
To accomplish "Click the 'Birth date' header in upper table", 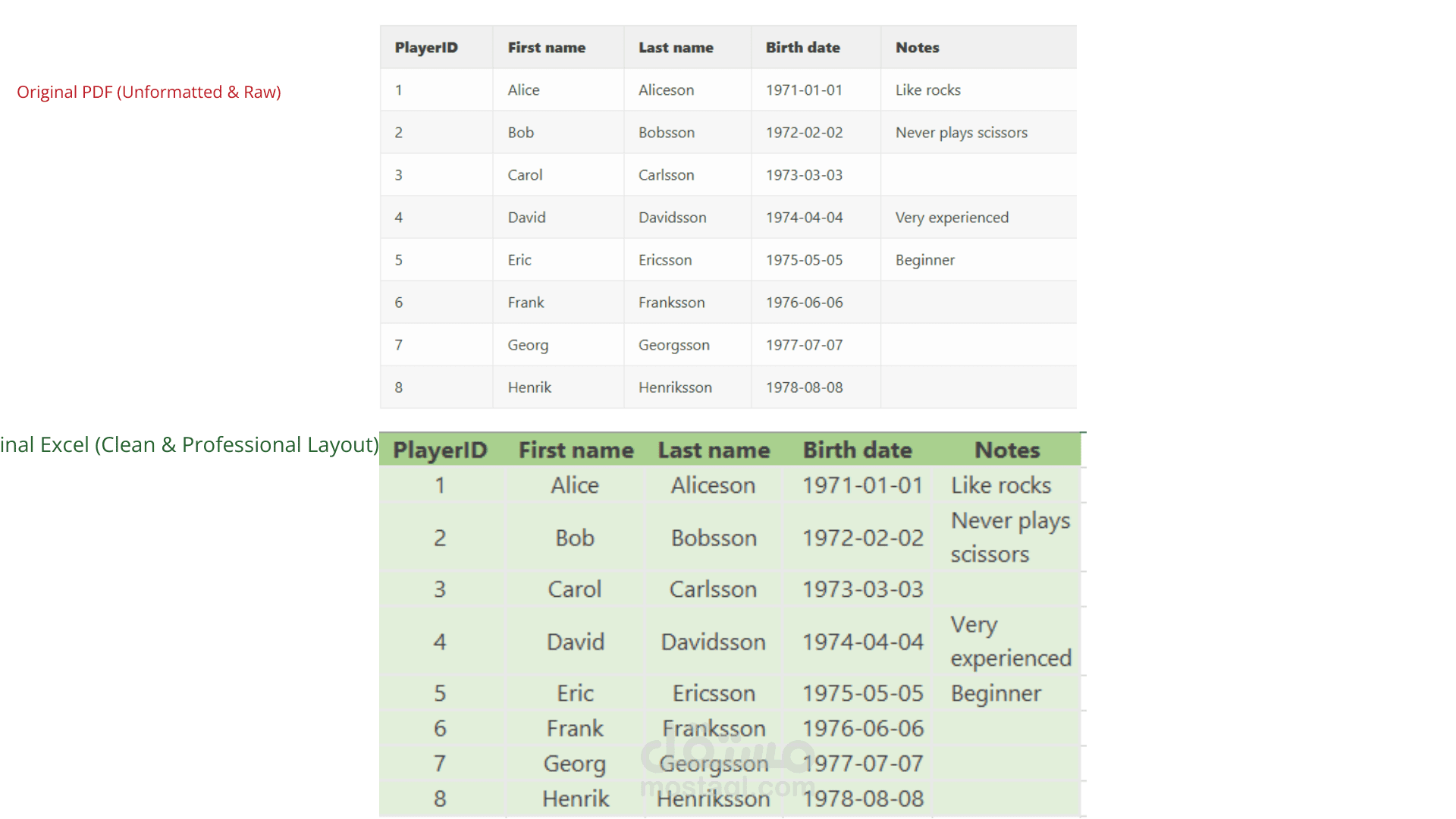I will tap(802, 48).
